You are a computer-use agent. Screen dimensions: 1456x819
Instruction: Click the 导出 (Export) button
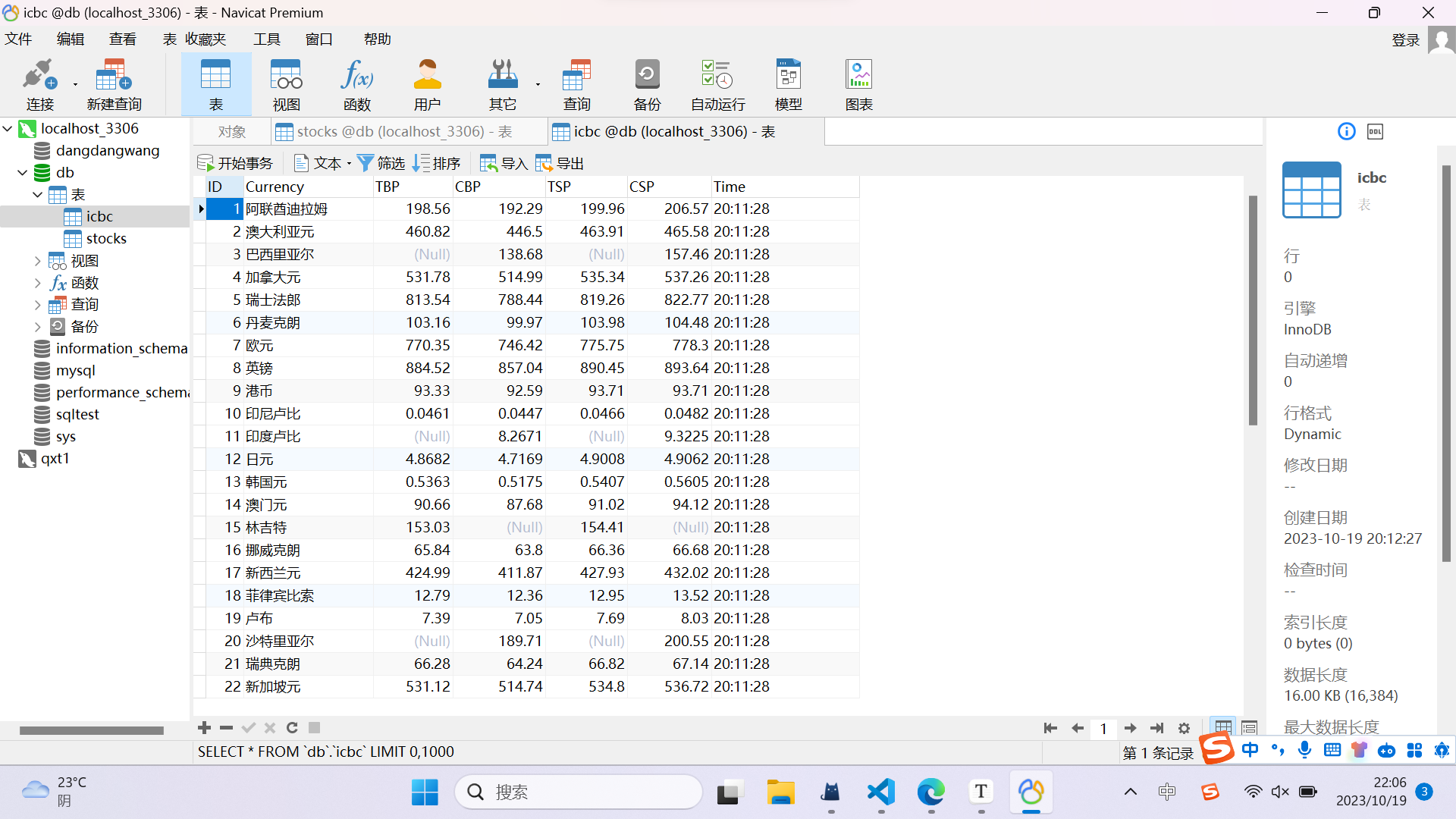click(x=560, y=164)
